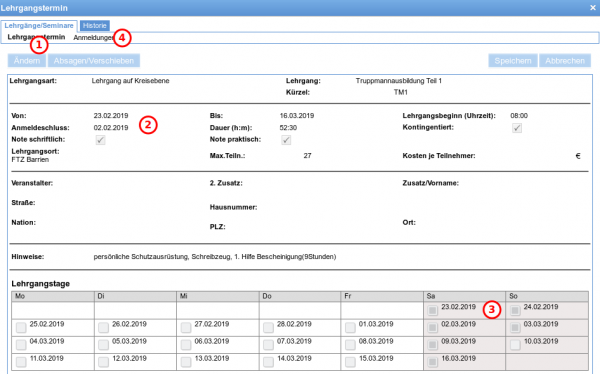Click the Mi column header
The image size is (600, 374).
pos(218,296)
